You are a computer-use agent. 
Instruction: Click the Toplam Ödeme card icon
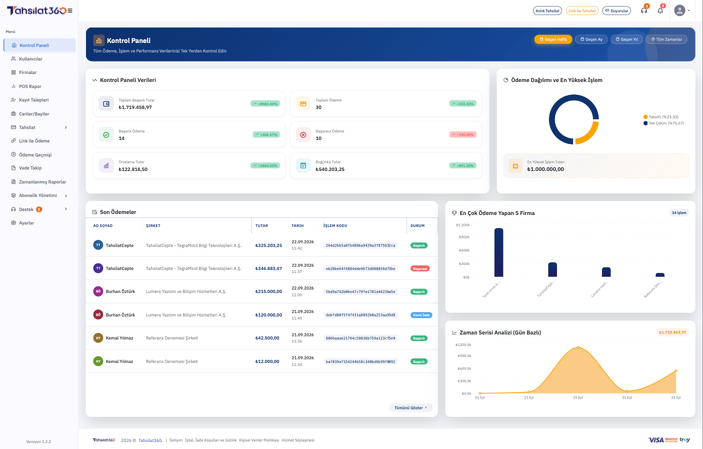[x=303, y=104]
